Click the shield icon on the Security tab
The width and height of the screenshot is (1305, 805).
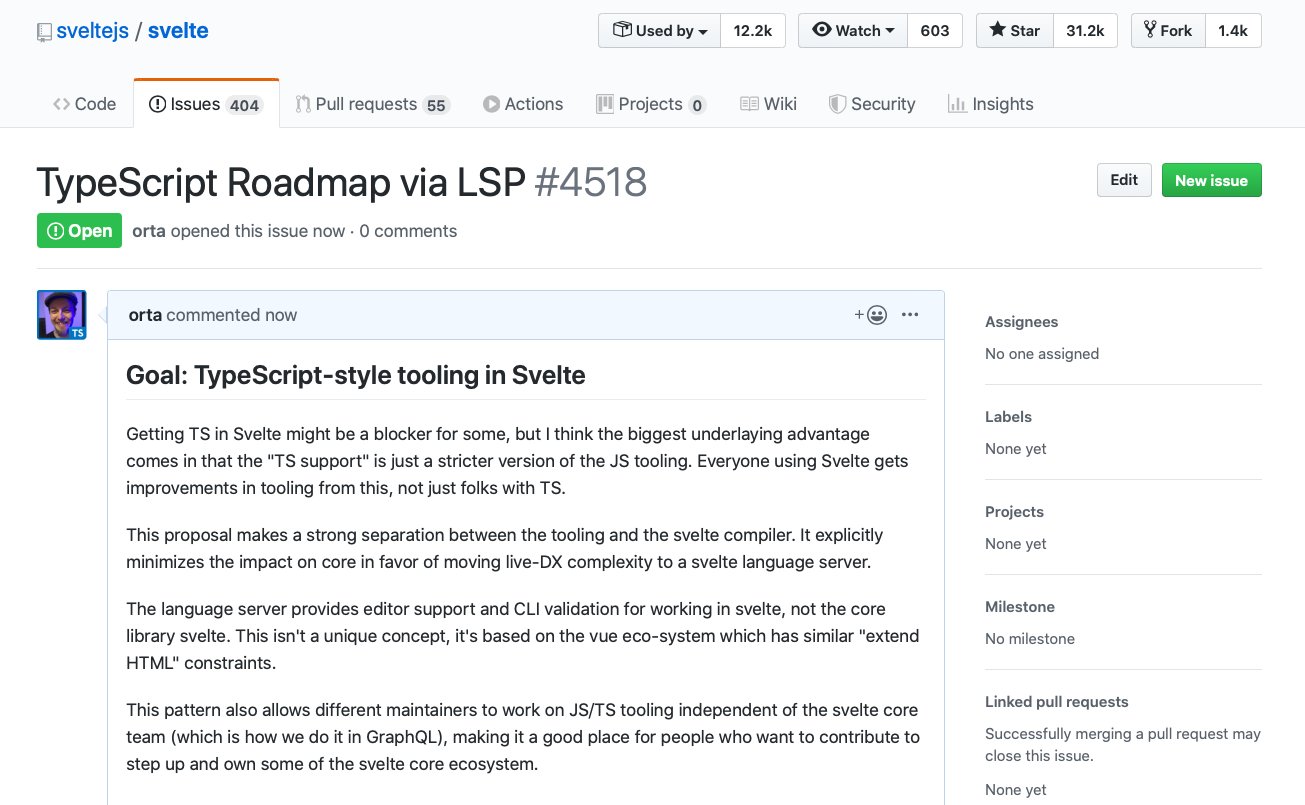tap(836, 103)
